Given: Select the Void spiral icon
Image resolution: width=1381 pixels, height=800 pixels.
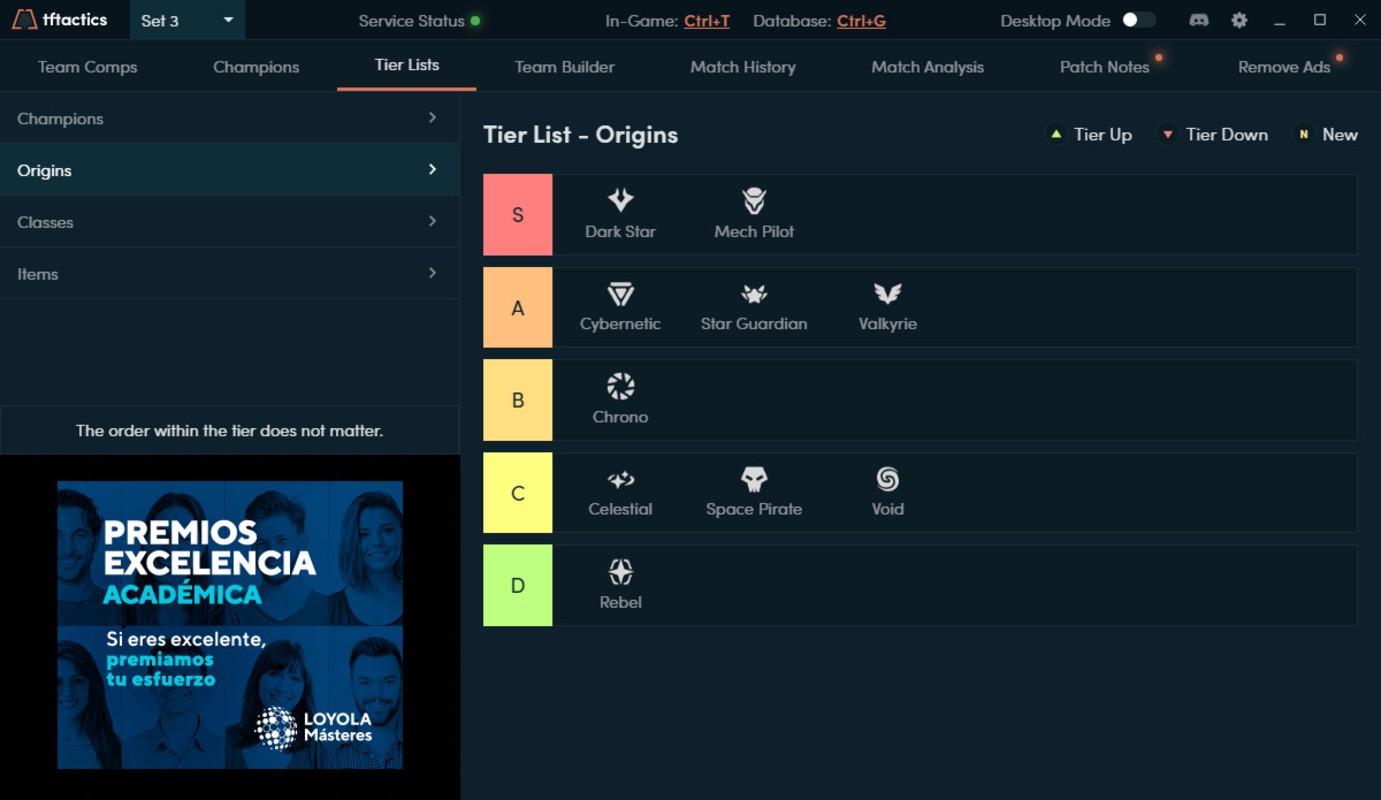Looking at the screenshot, I should (887, 479).
